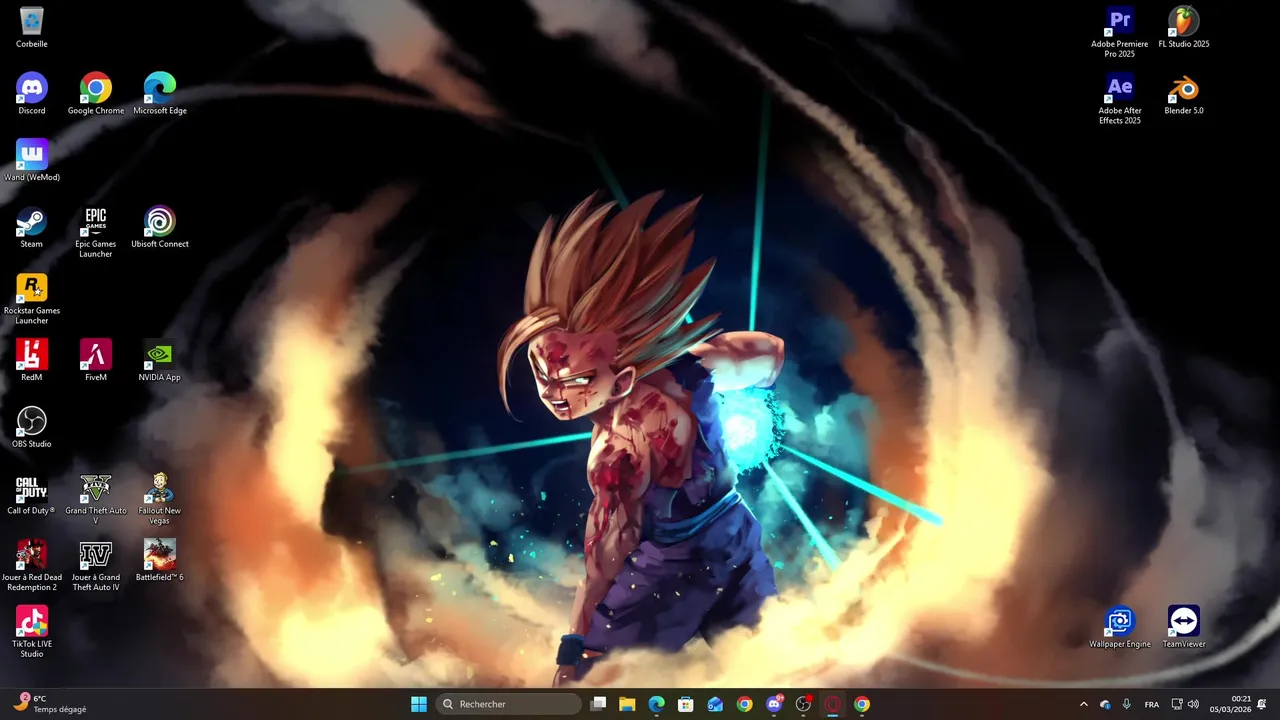Open the notifications bell in the tray
The width and height of the screenshot is (1280, 720).
[1262, 704]
